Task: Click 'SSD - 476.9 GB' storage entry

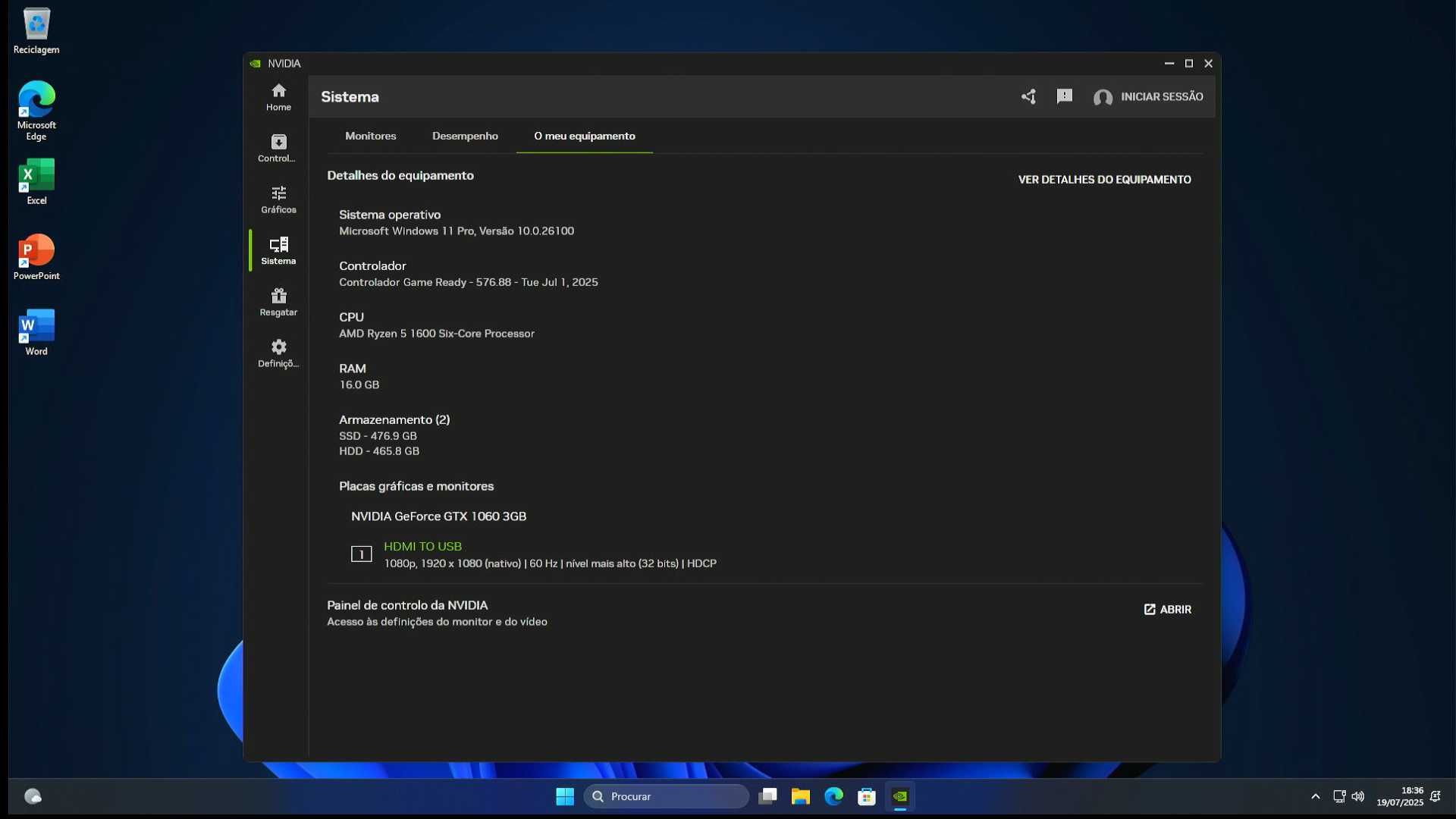Action: [x=378, y=436]
